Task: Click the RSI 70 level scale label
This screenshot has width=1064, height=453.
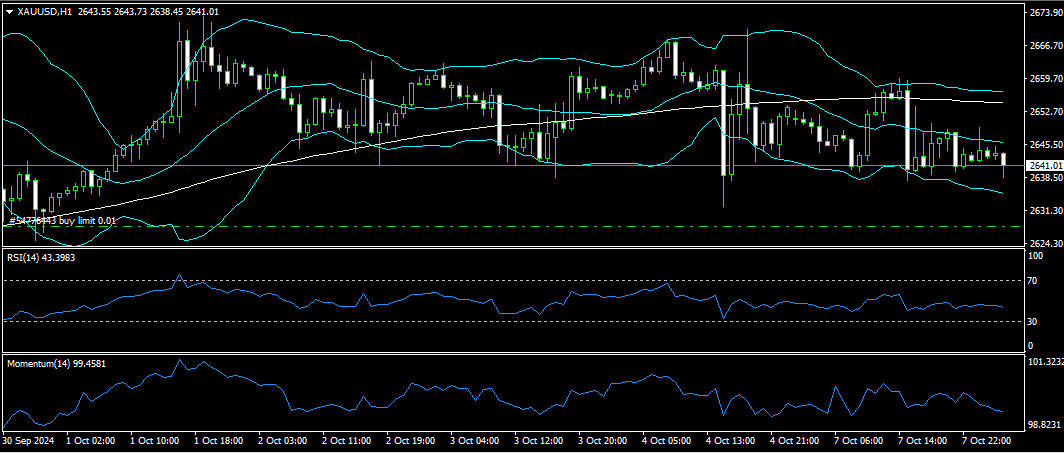Action: pos(1035,281)
